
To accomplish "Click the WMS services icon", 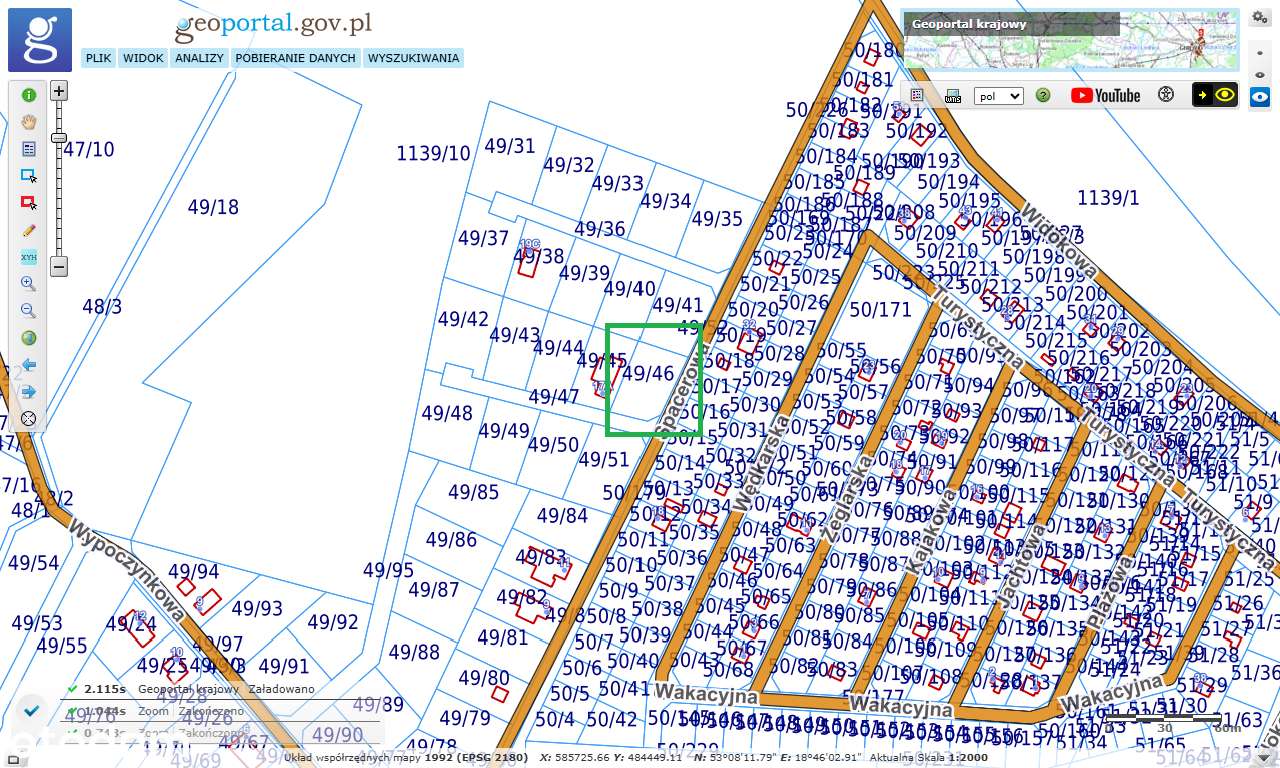I will tap(953, 96).
